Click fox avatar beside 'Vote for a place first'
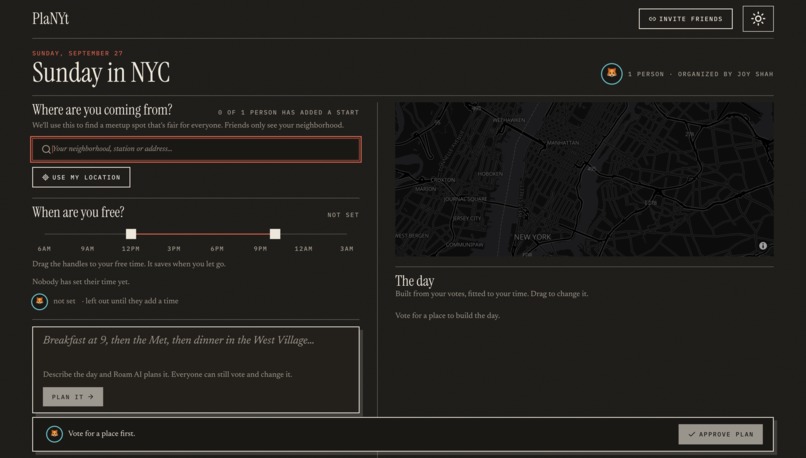This screenshot has height=458, width=806. click(x=54, y=434)
